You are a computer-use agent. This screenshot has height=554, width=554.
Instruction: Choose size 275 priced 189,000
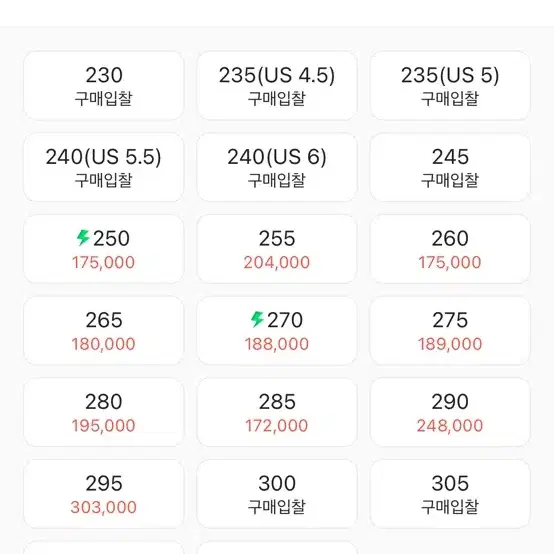pos(450,330)
